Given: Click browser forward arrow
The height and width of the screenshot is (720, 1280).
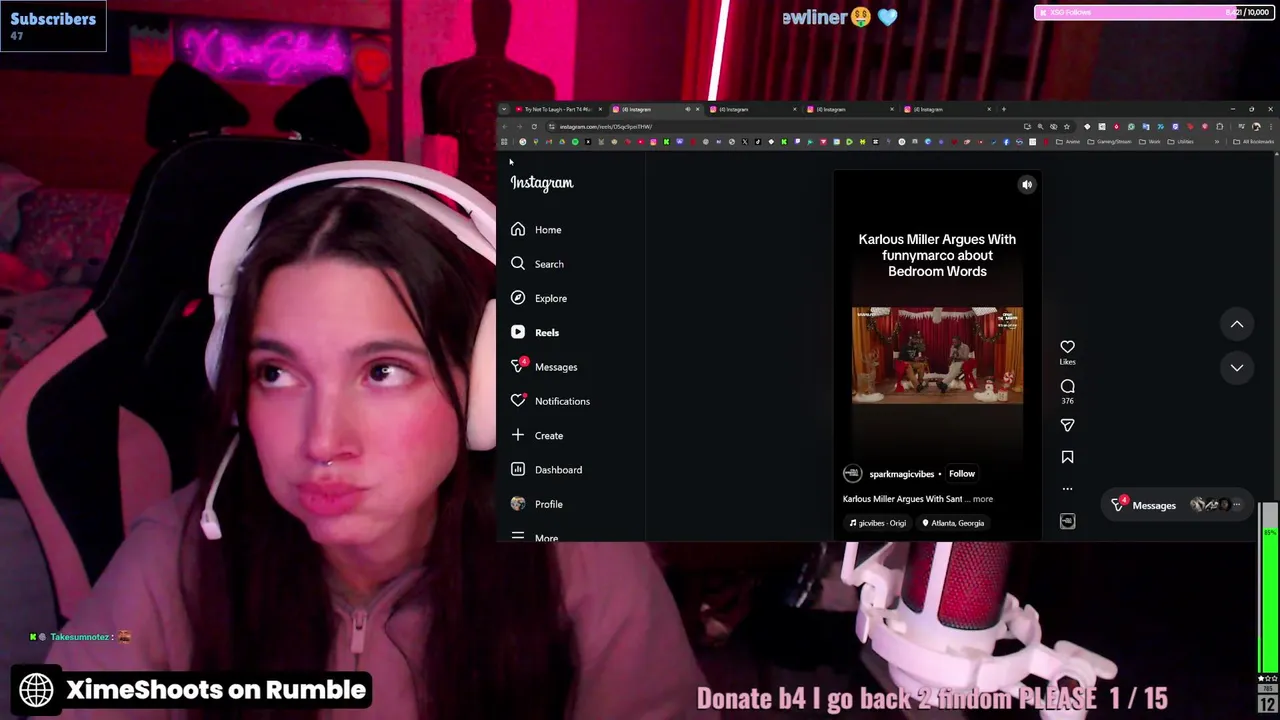Looking at the screenshot, I should pyautogui.click(x=519, y=127).
